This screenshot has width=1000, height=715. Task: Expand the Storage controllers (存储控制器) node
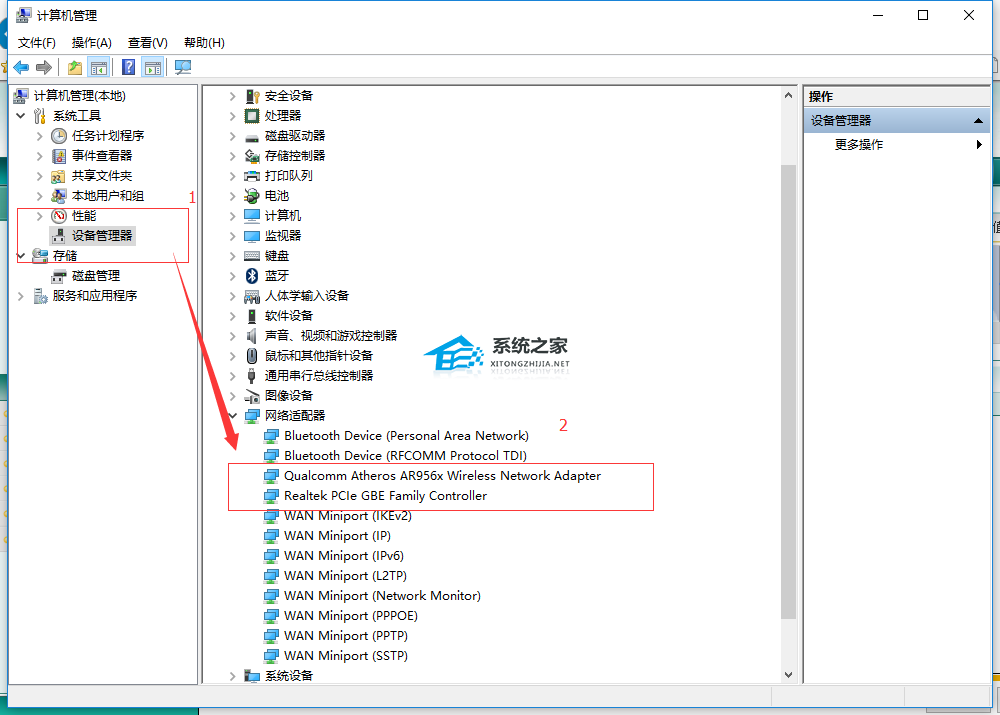[233, 156]
